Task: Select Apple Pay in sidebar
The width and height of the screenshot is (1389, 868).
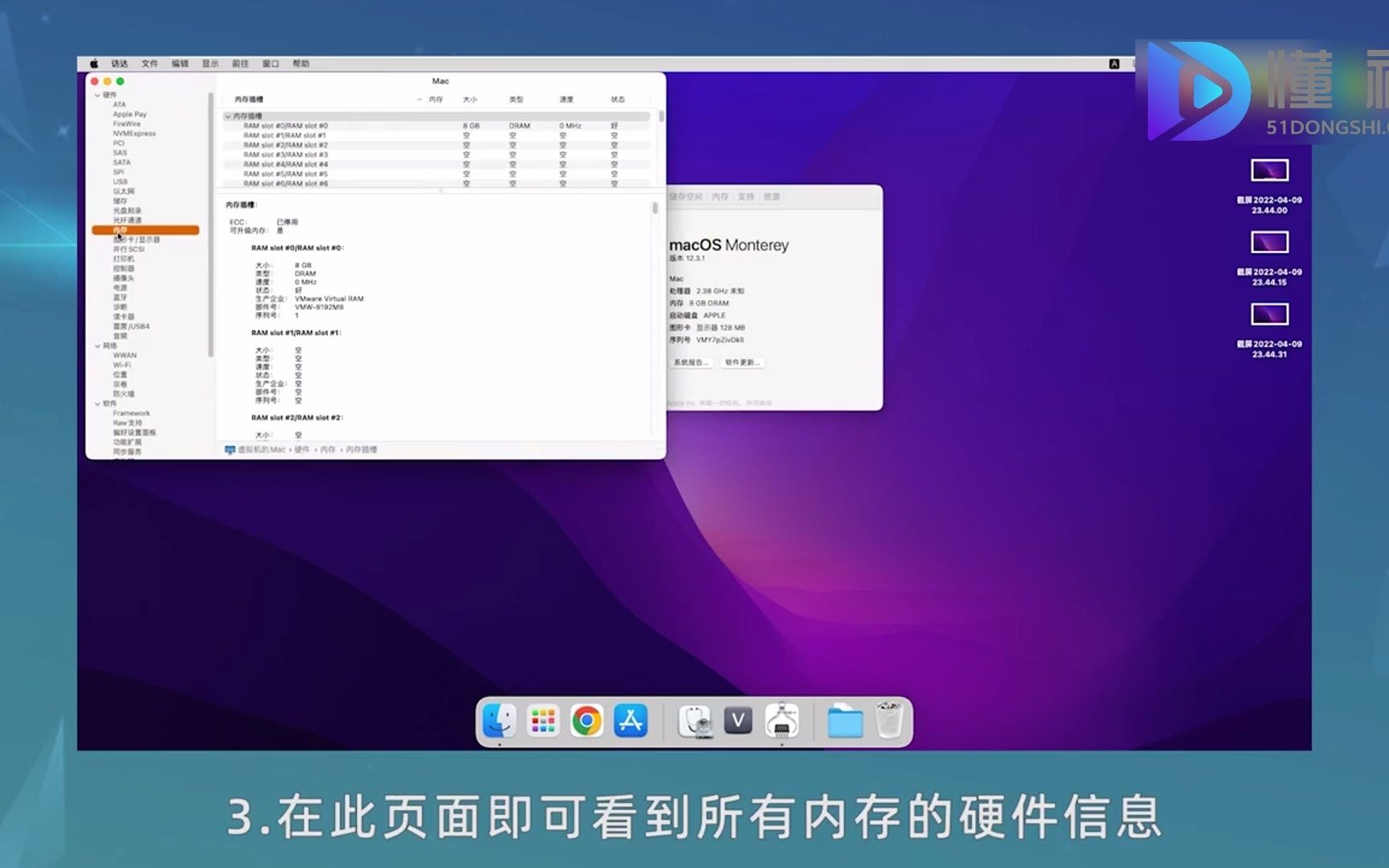Action: [x=129, y=114]
